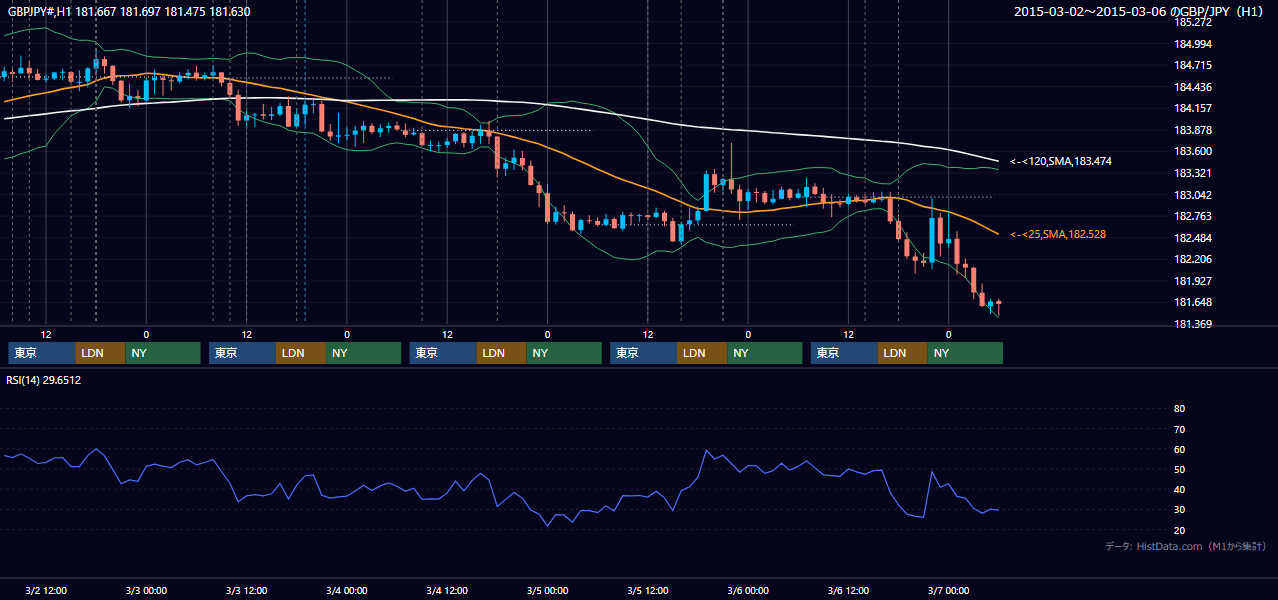The width and height of the screenshot is (1278, 600).
Task: Click the 120 SMA label reading 183.474
Action: (1061, 161)
